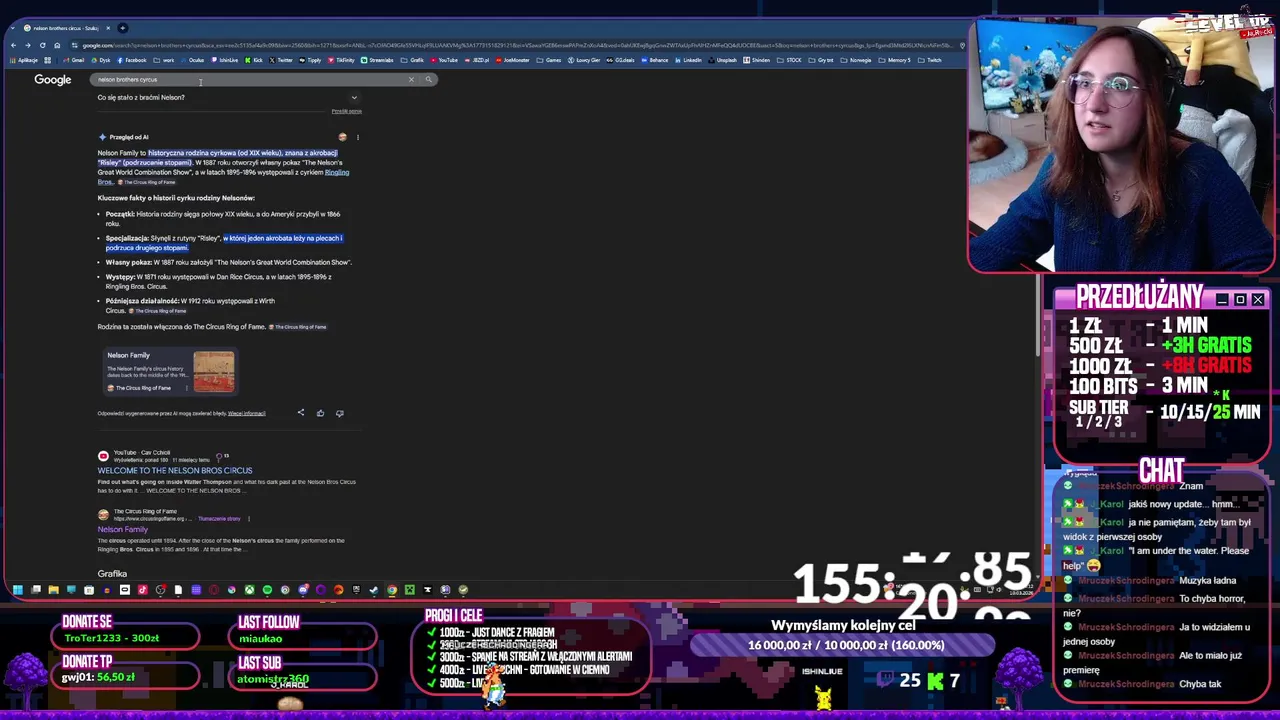Open File Explorer from the taskbar

click(53, 590)
